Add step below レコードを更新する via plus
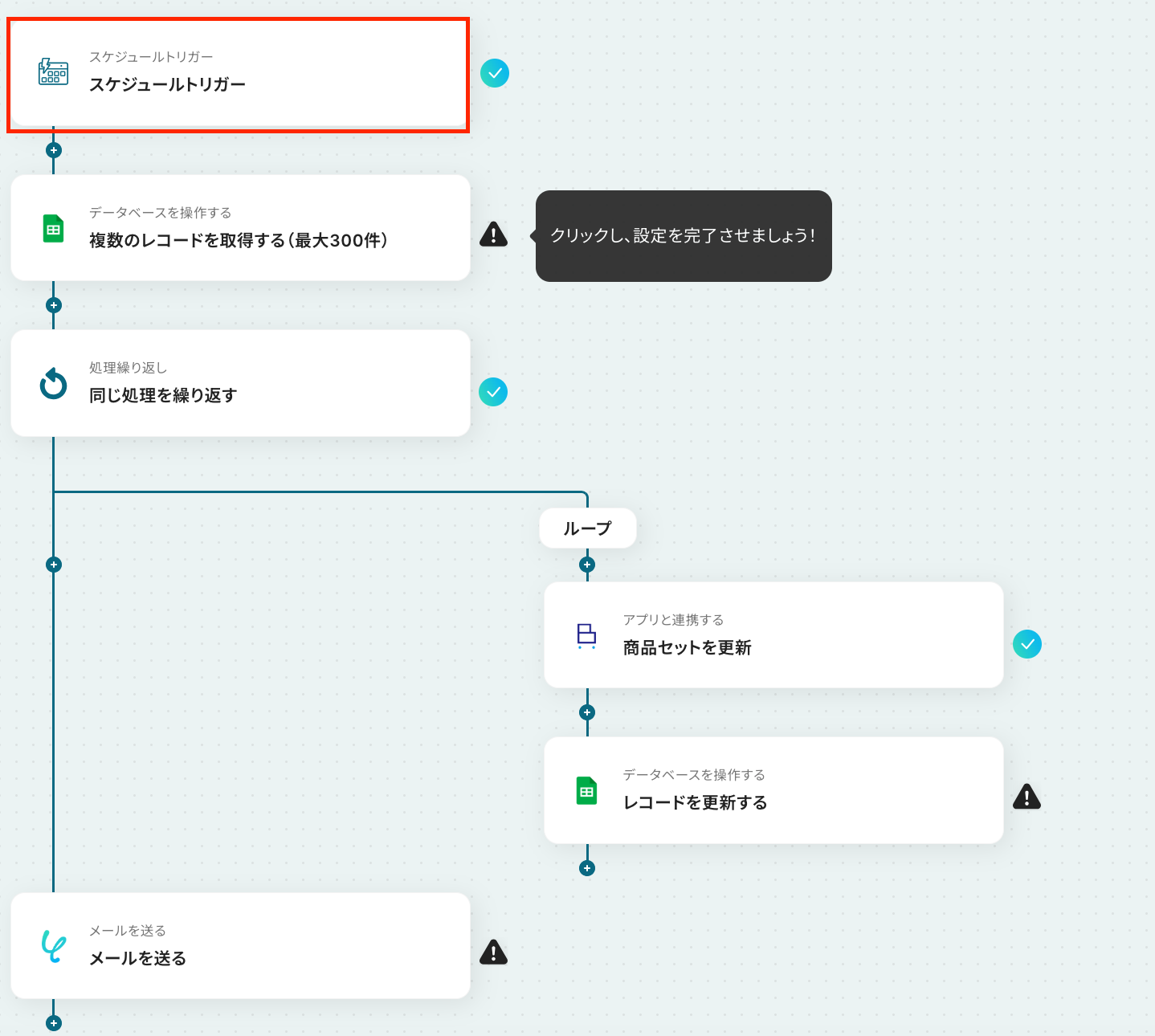Image resolution: width=1155 pixels, height=1036 pixels. (587, 868)
